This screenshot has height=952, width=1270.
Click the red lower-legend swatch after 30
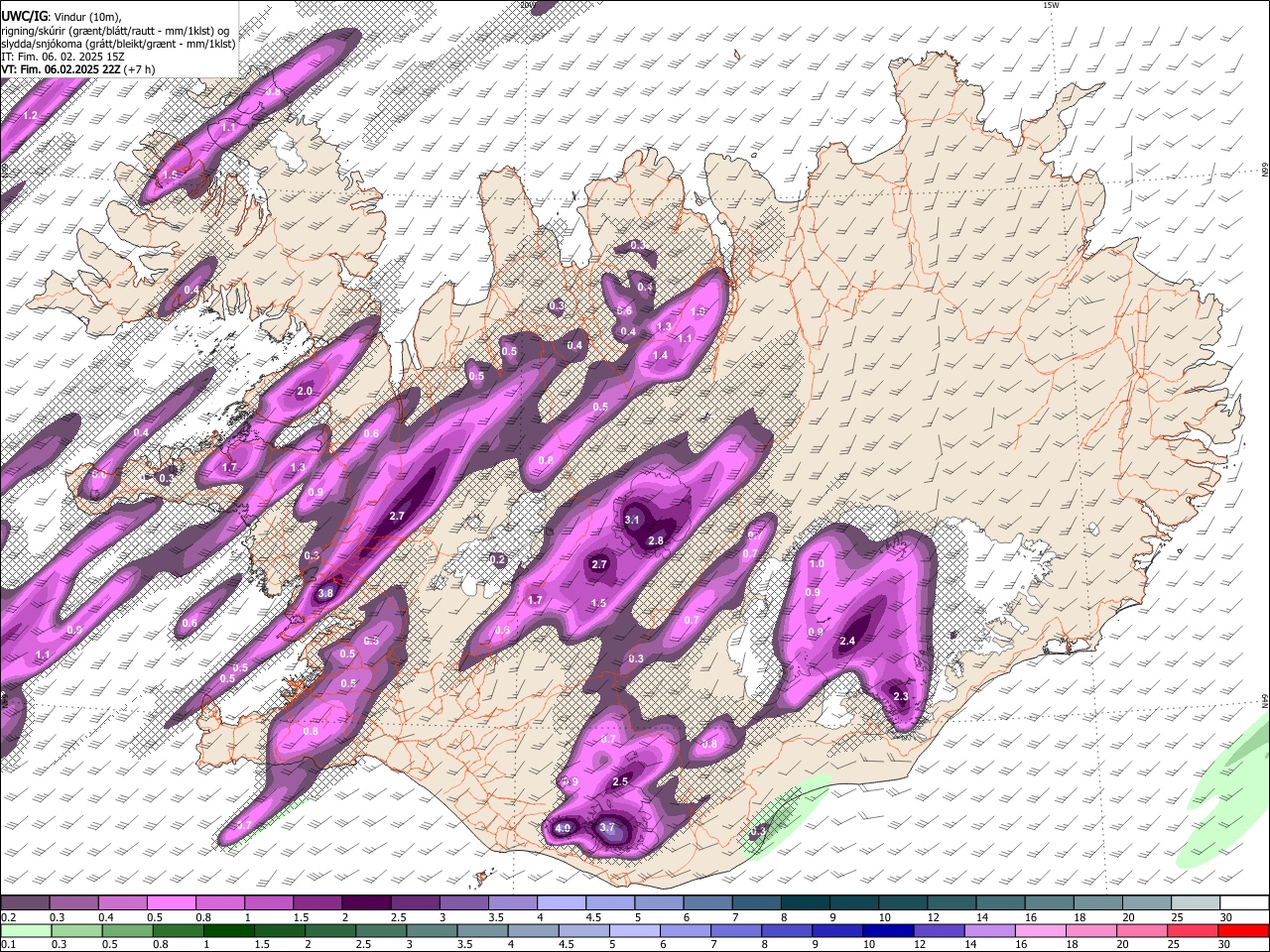pyautogui.click(x=1244, y=930)
